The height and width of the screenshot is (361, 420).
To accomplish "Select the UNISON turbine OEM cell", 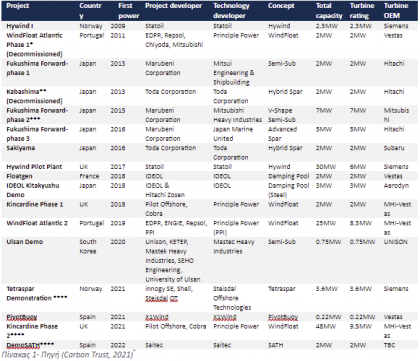I will [x=395, y=242].
